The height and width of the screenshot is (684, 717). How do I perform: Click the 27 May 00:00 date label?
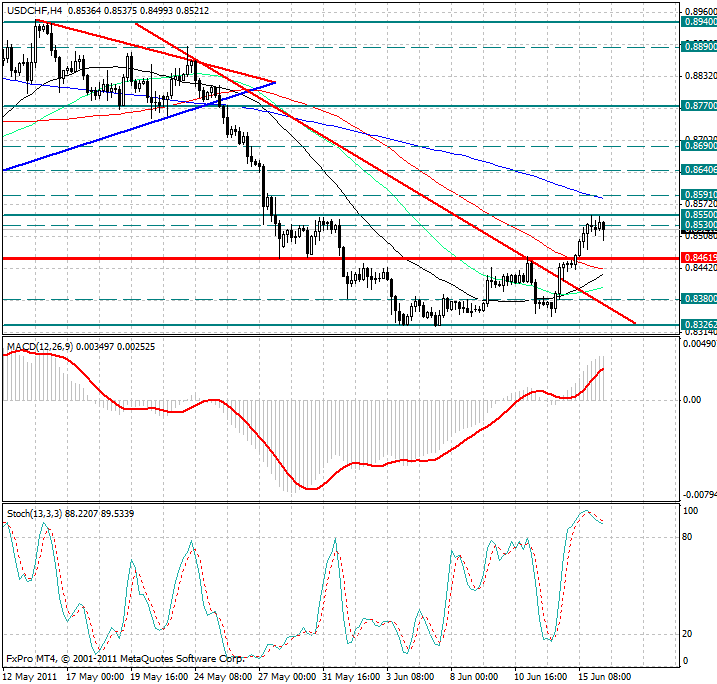[x=287, y=677]
